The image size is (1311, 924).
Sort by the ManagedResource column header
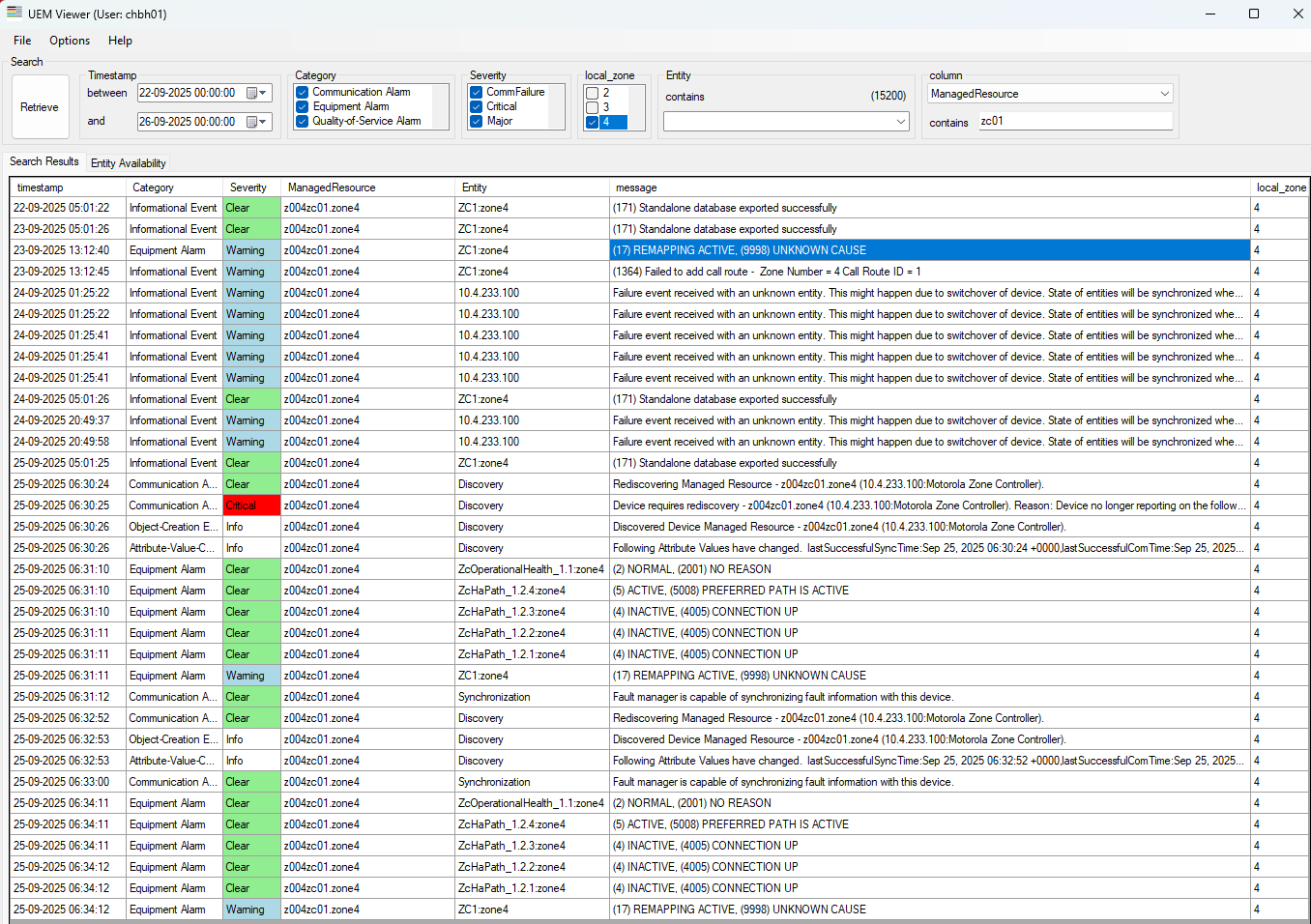tap(367, 188)
